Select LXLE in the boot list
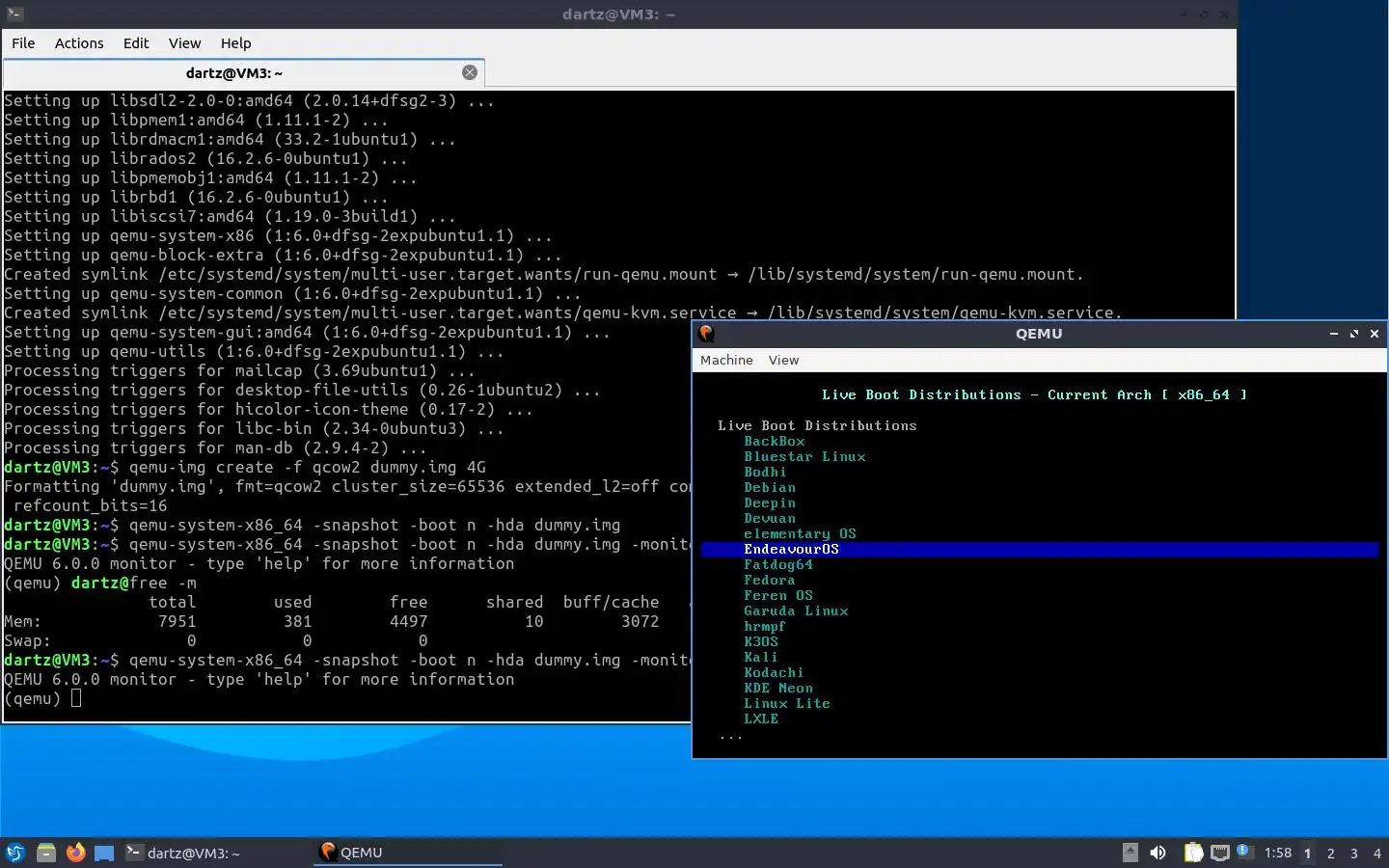This screenshot has height=868, width=1389. [x=761, y=719]
